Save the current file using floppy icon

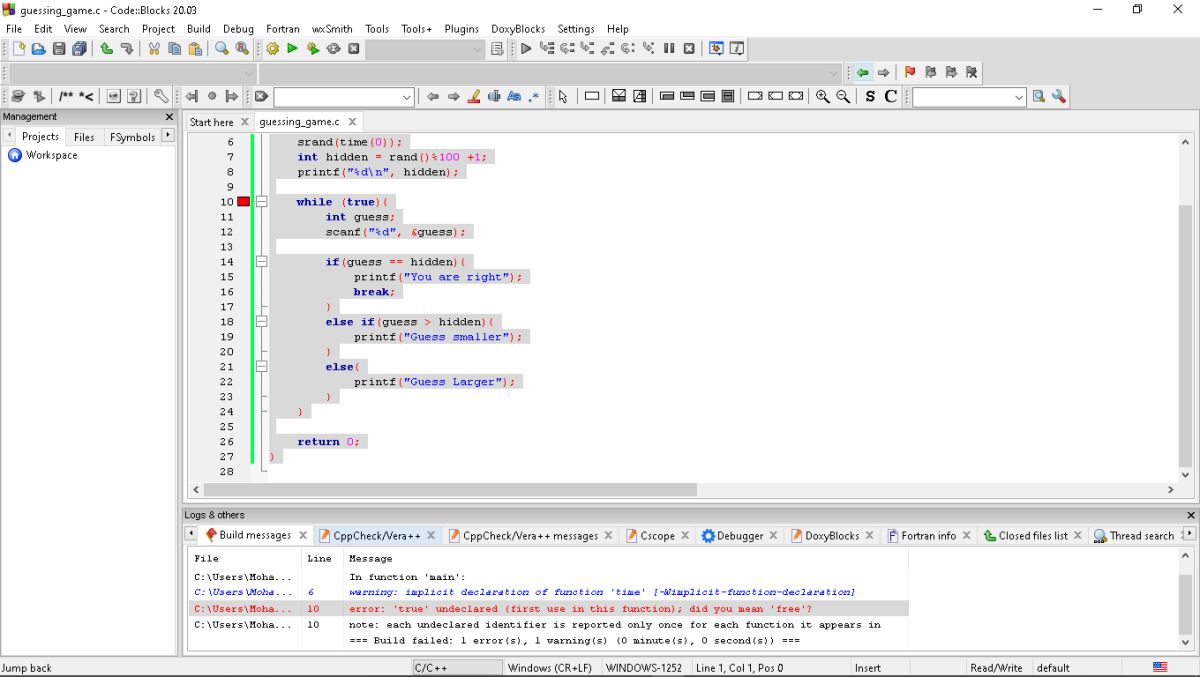[59, 49]
